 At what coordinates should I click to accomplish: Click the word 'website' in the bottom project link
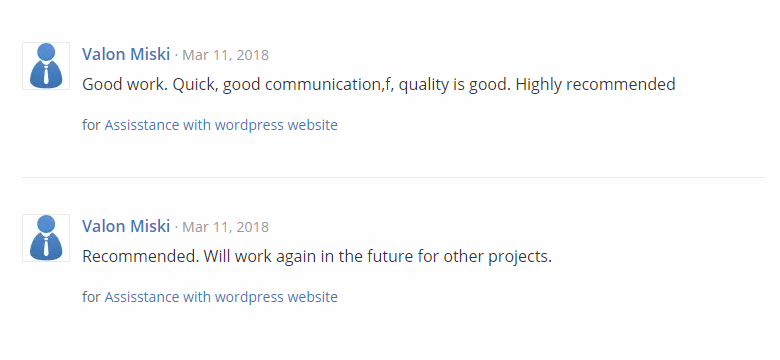point(313,297)
